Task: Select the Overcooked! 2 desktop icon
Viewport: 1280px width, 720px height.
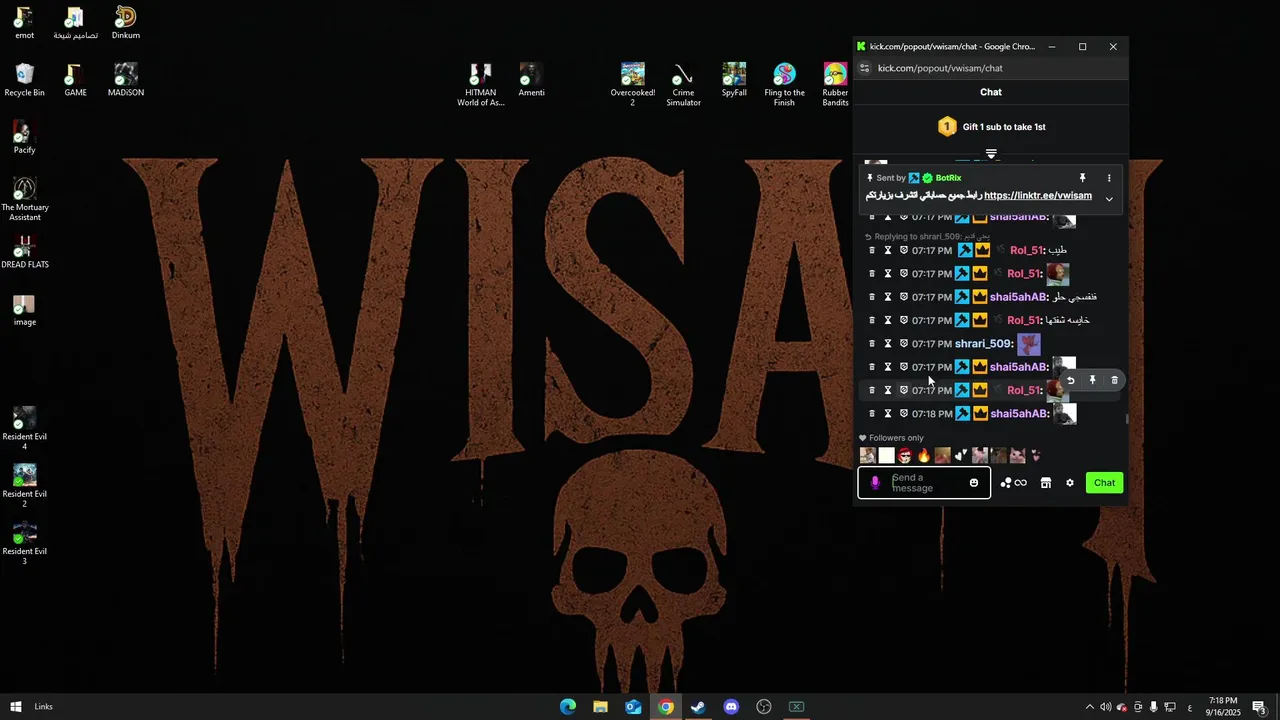Action: 633,85
